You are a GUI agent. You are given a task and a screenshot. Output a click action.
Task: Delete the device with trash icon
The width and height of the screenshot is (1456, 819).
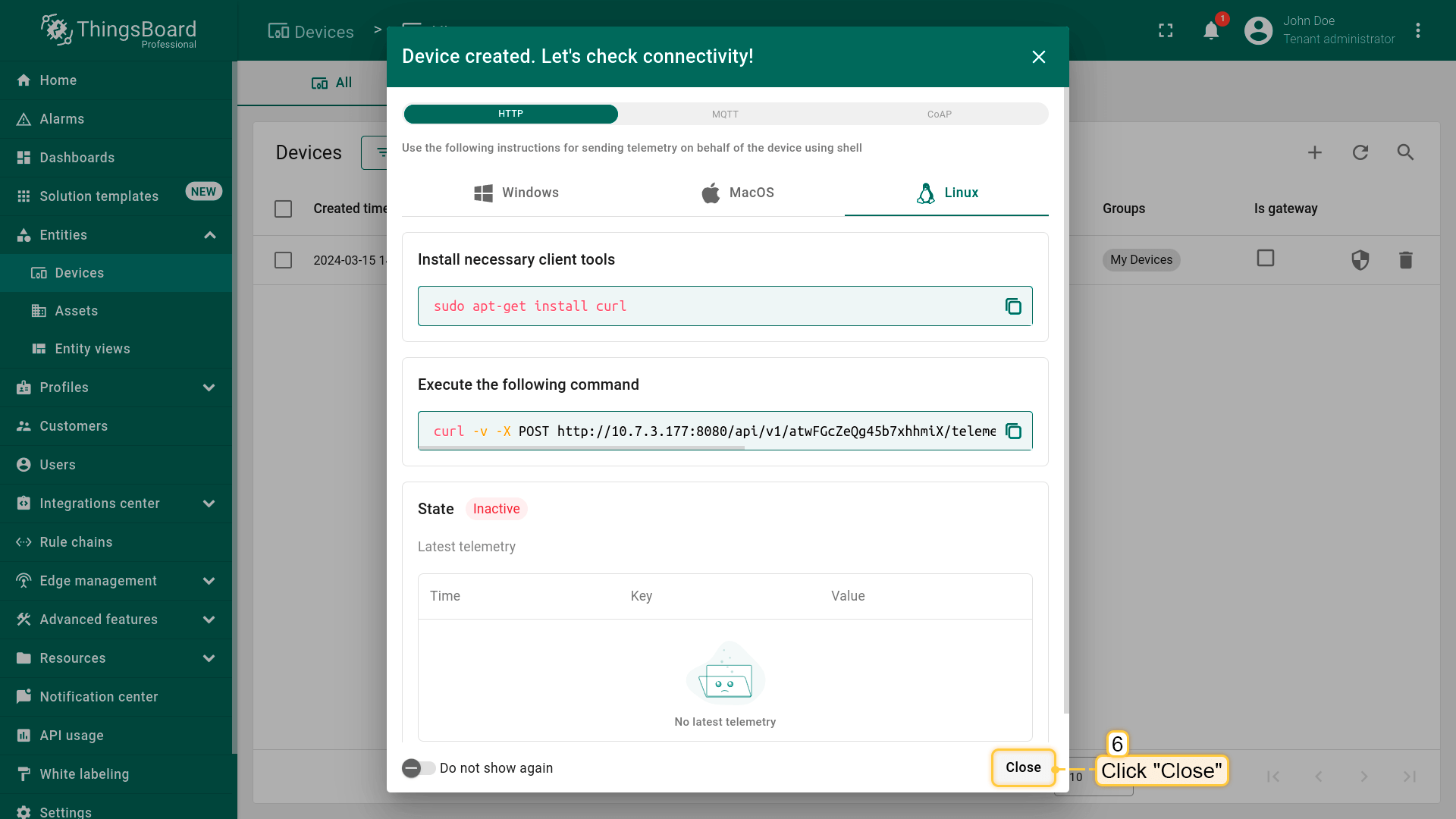click(1405, 260)
